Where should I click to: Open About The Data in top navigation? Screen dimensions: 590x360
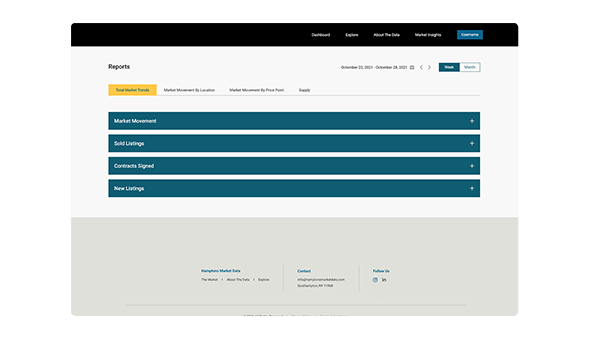tap(386, 35)
